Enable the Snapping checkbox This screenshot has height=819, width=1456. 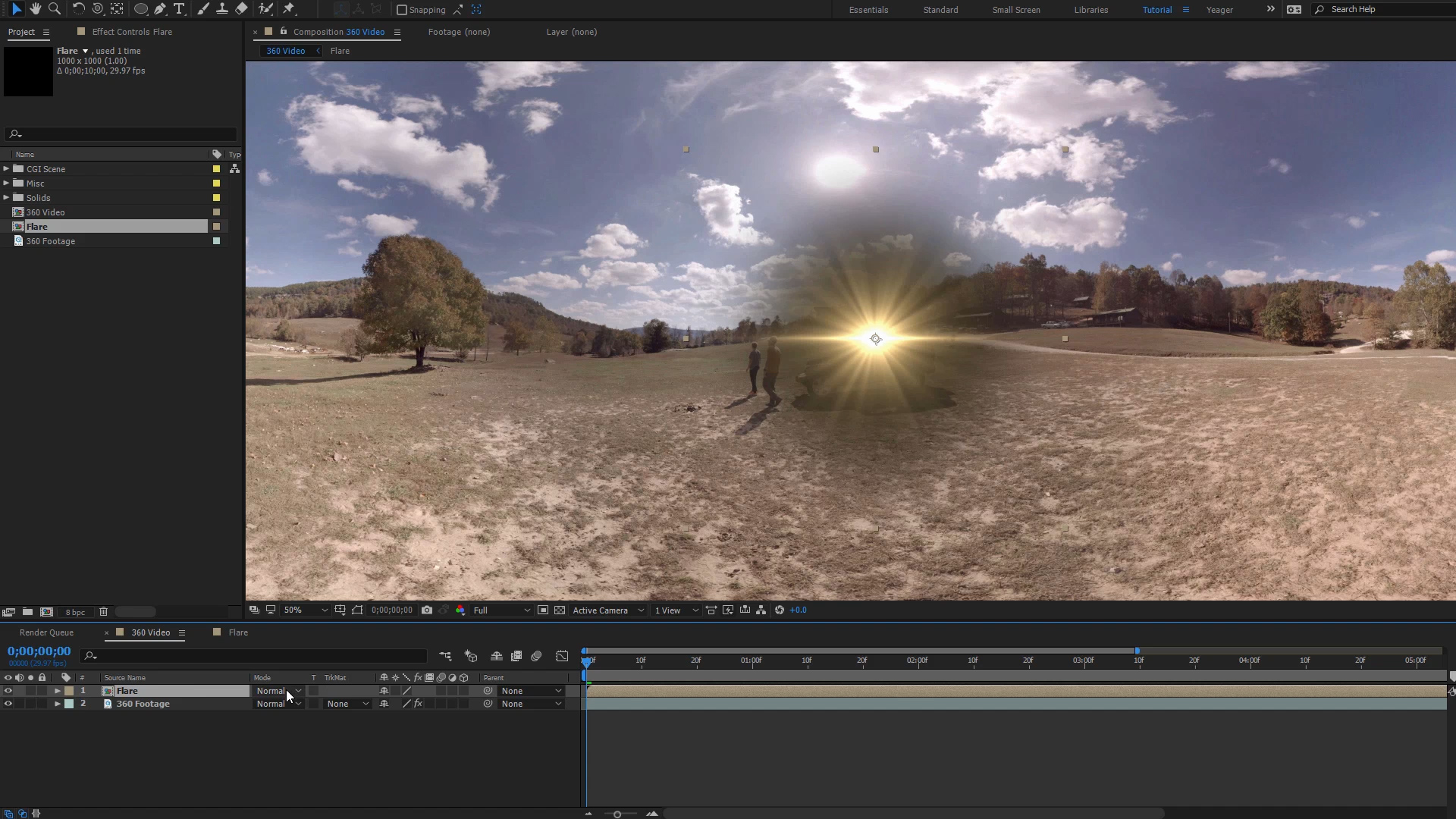401,10
